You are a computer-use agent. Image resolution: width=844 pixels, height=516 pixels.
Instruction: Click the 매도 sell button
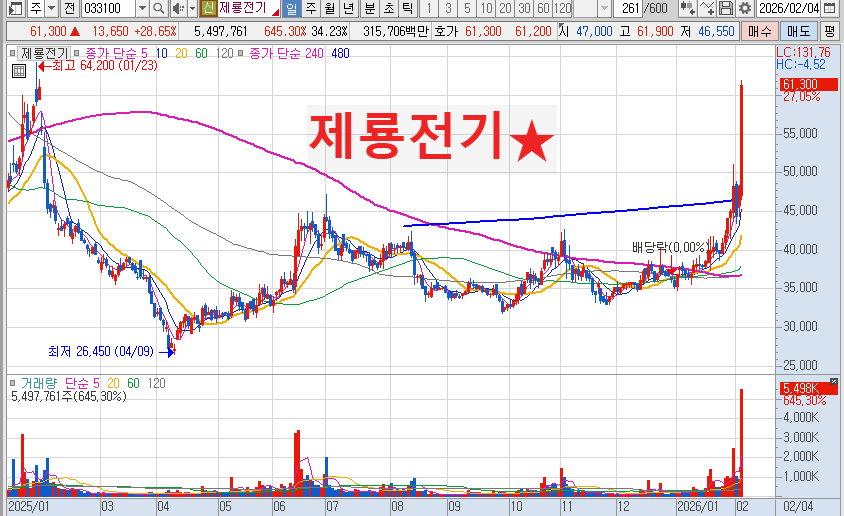pyautogui.click(x=798, y=31)
